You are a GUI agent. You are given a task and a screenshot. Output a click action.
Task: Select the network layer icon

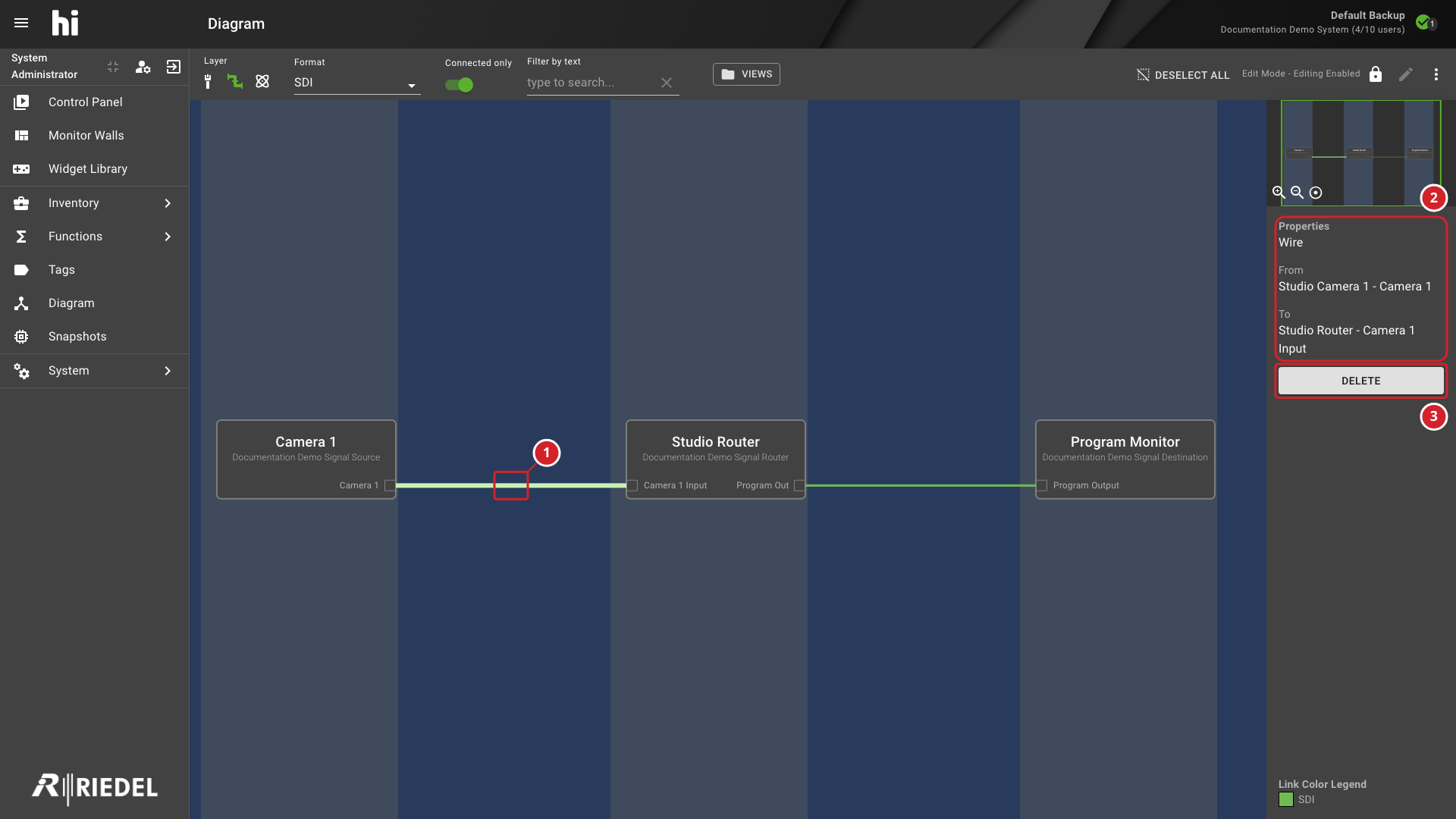tap(262, 81)
